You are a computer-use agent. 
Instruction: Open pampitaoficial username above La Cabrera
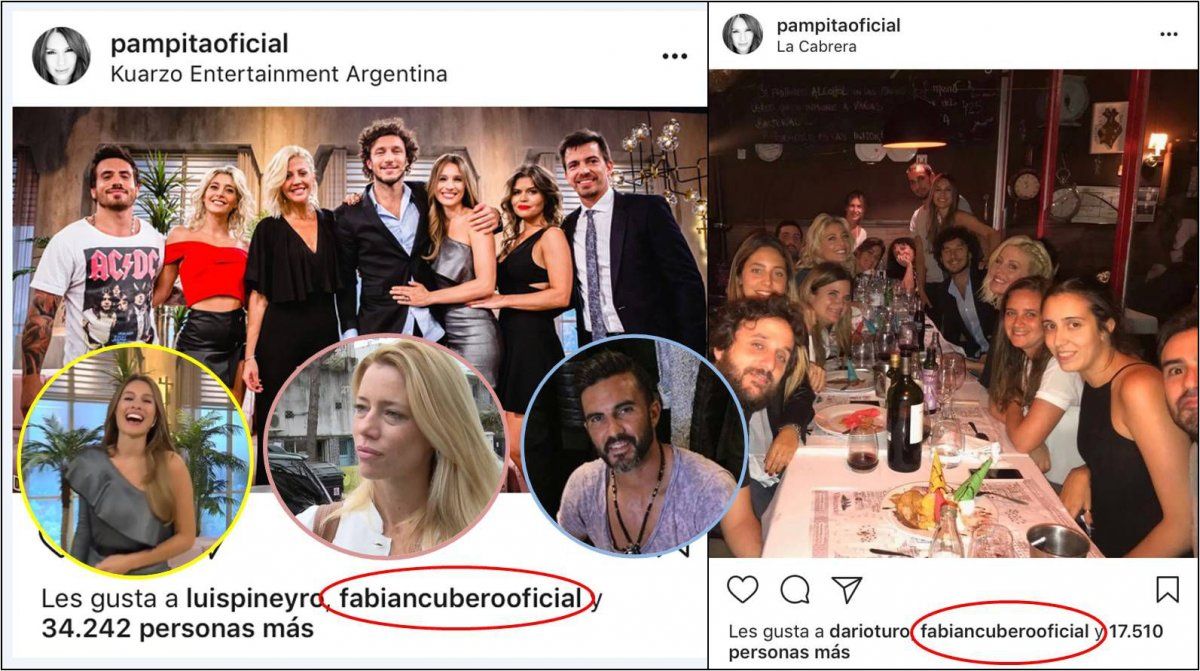[x=838, y=25]
